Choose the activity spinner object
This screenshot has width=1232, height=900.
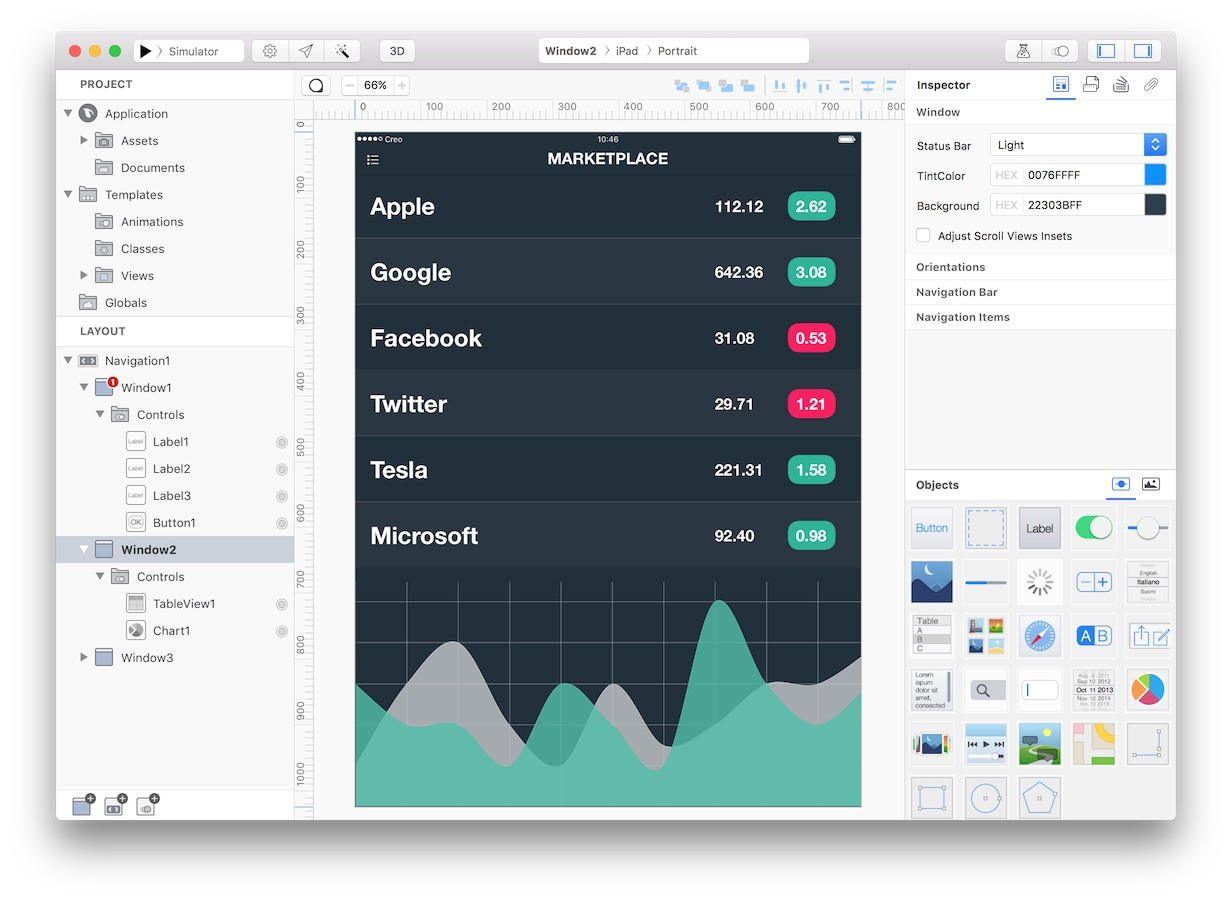[1040, 581]
